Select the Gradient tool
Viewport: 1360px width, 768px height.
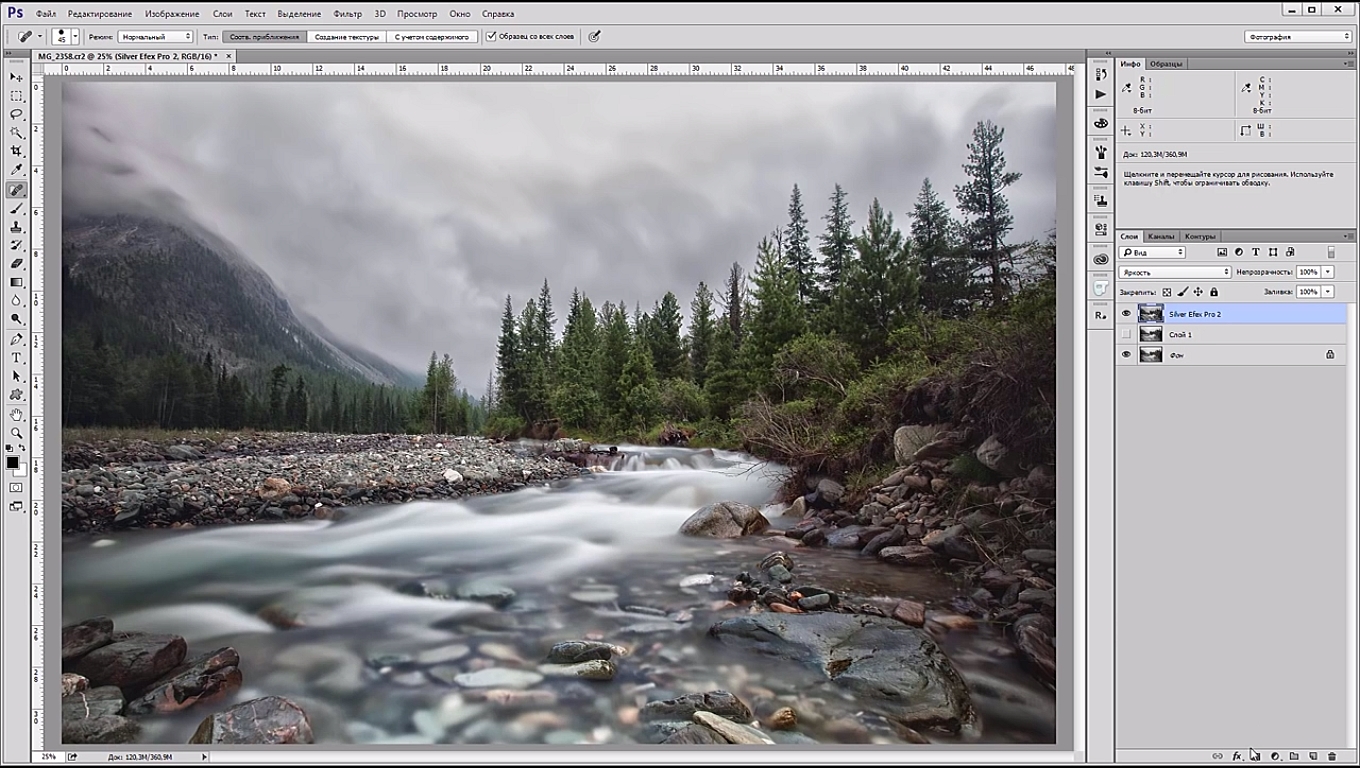(x=16, y=283)
